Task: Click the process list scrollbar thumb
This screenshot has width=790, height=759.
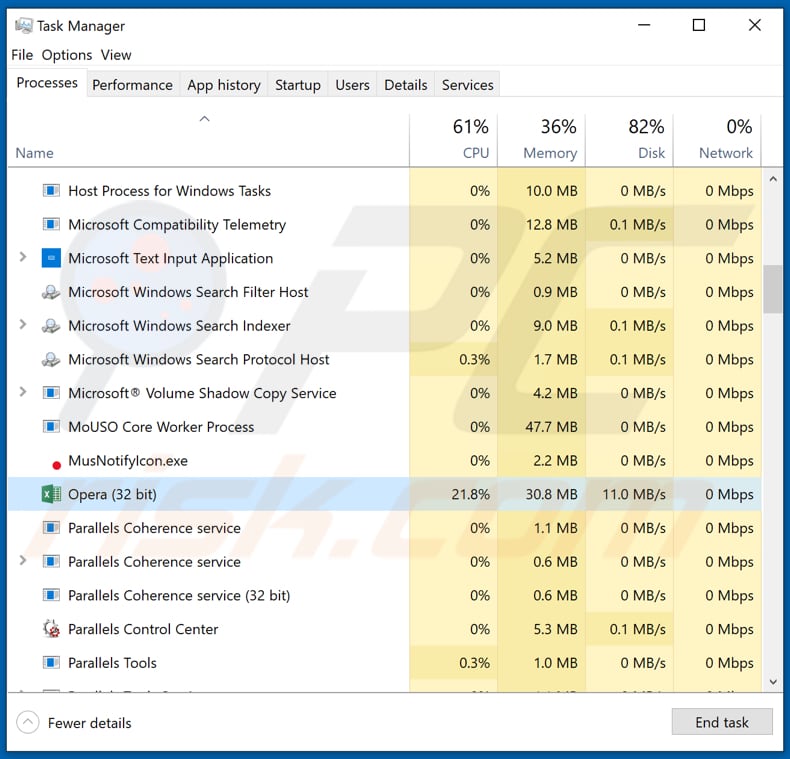Action: click(772, 289)
